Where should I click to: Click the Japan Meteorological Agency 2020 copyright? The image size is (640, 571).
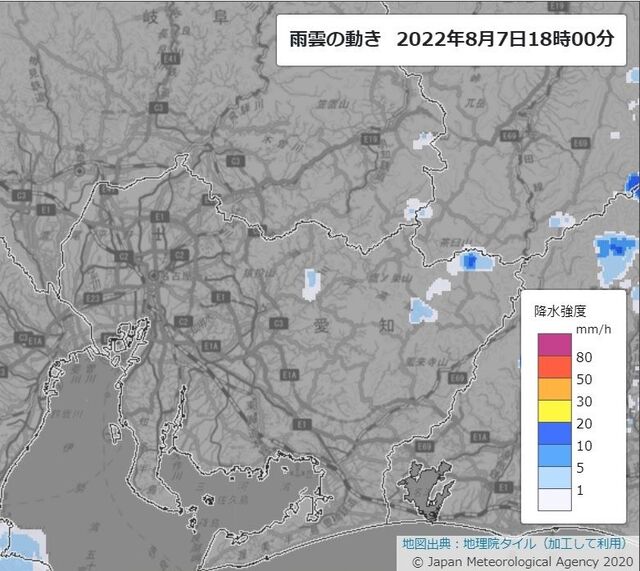point(523,562)
